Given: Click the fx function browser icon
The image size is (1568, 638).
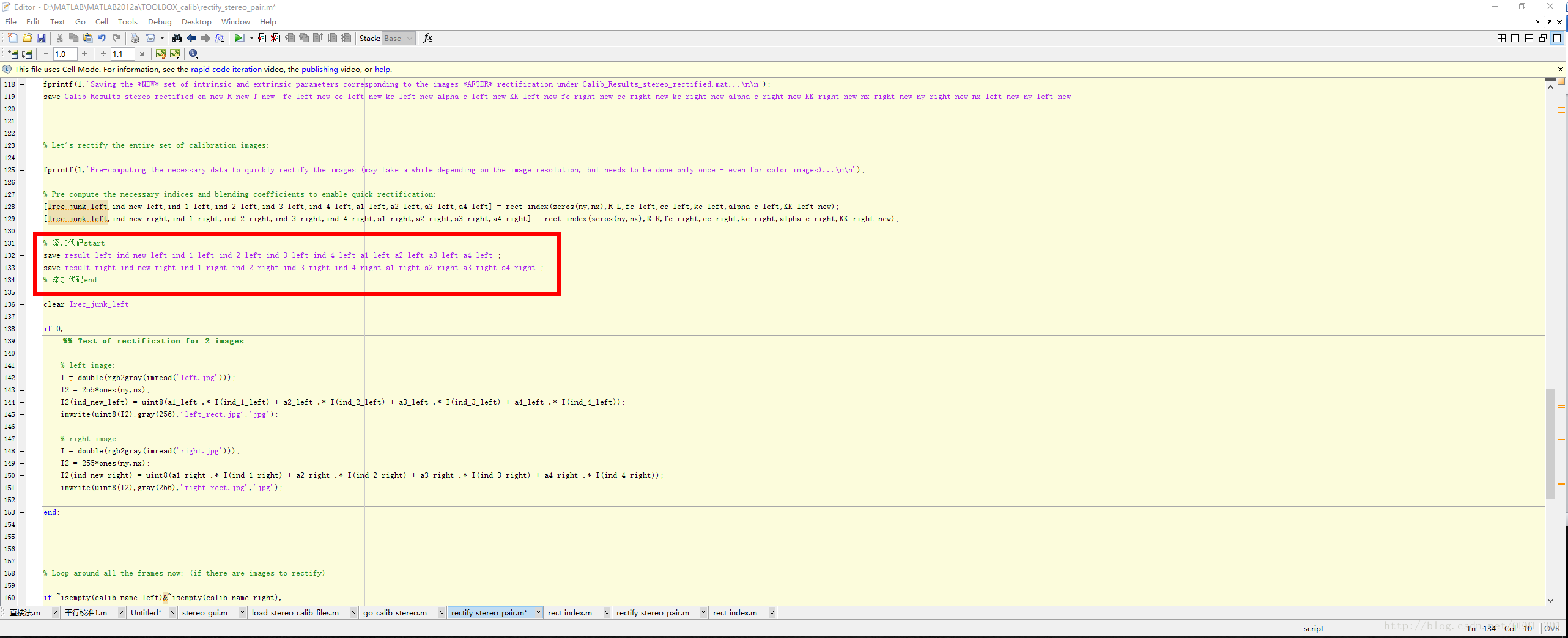Looking at the screenshot, I should (x=428, y=38).
